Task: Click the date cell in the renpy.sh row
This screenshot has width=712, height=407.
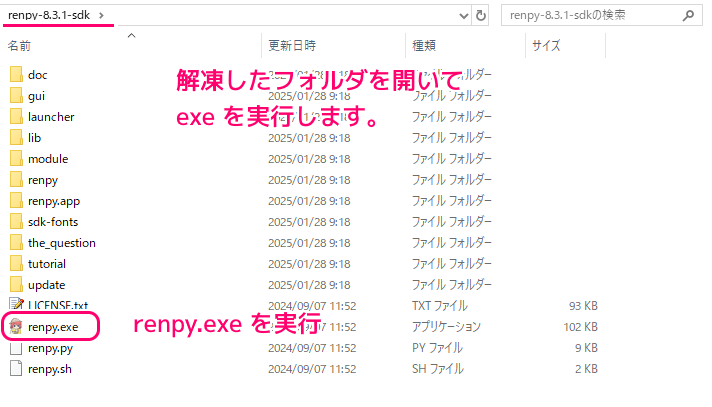Action: pyautogui.click(x=312, y=369)
